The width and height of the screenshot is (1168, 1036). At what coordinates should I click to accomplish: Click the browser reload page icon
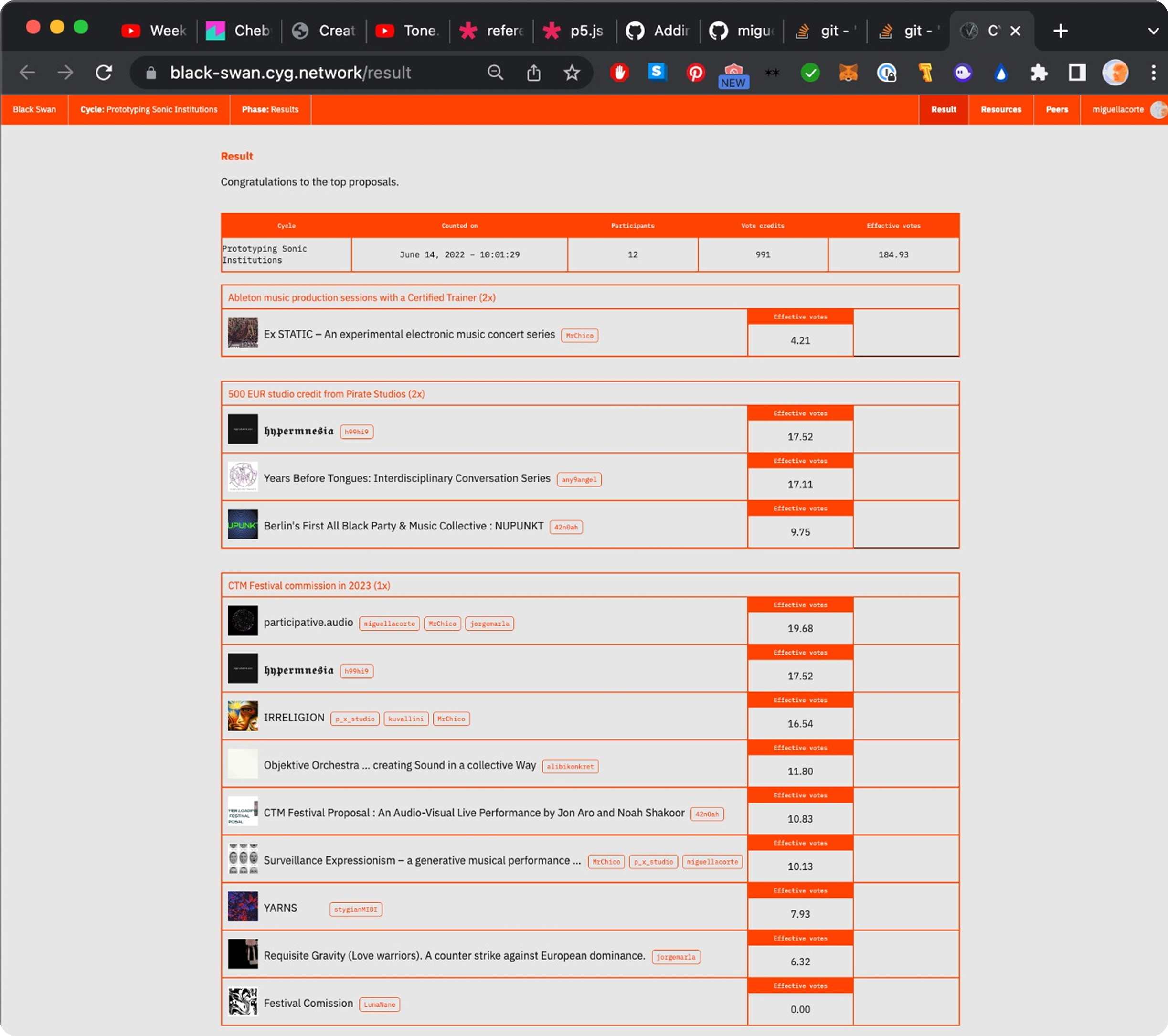coord(104,73)
